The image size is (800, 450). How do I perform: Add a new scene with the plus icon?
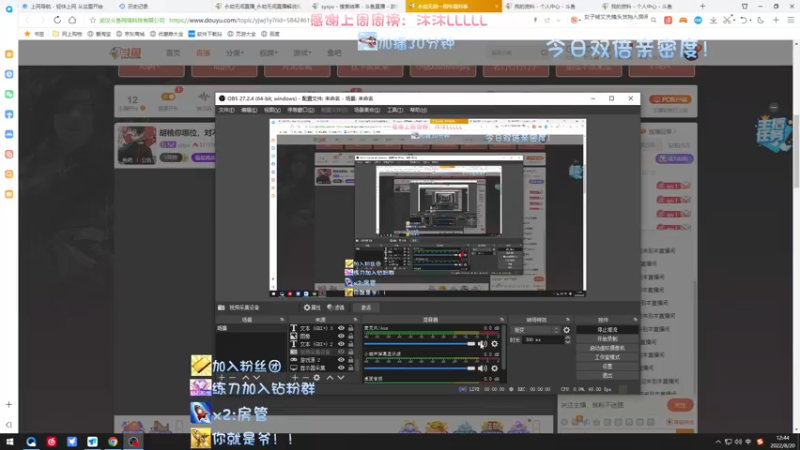221,378
